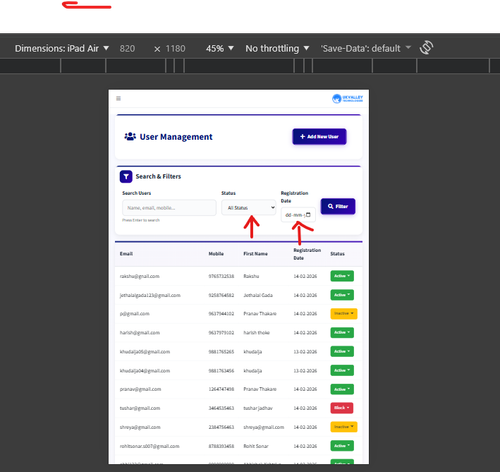This screenshot has height=472, width=500.
Task: Select the harish@gmail.com email cell
Action: (140, 333)
